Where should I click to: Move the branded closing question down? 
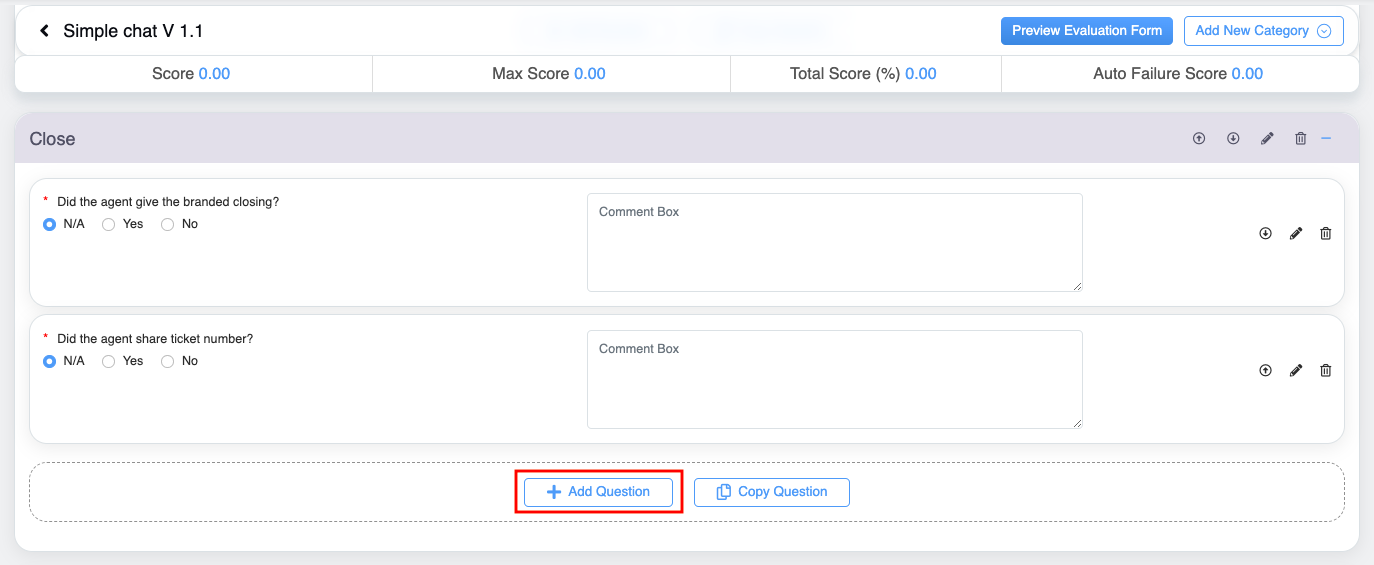point(1265,234)
